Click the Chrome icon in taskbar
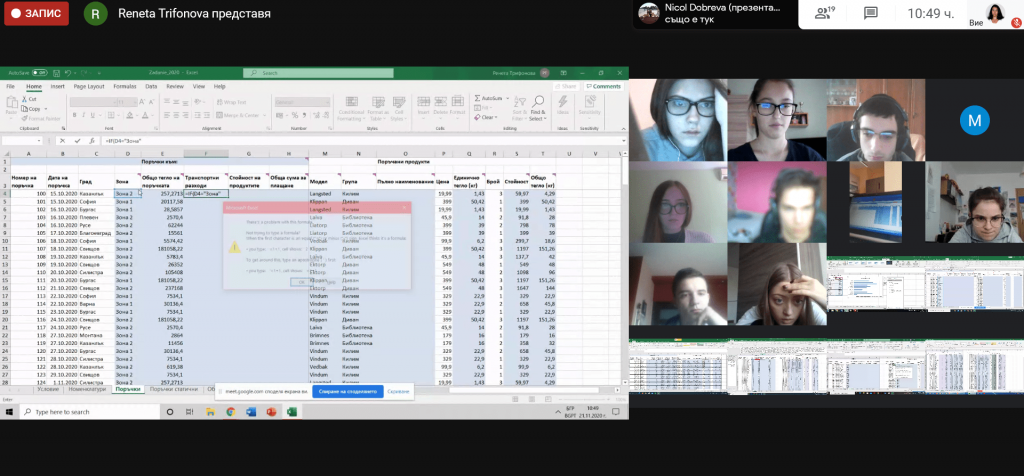 [231, 412]
